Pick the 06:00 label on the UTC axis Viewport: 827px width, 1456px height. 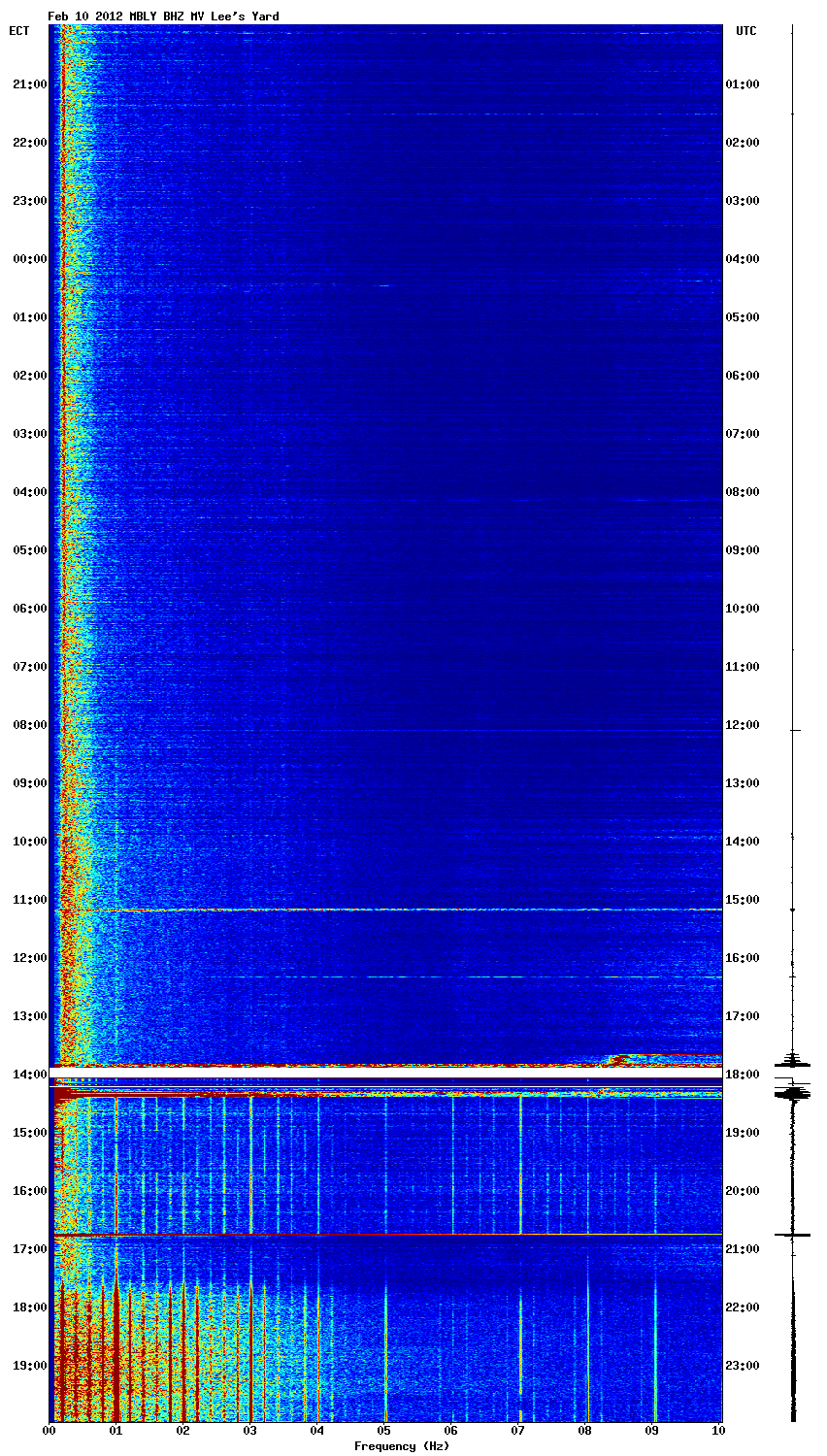743,376
